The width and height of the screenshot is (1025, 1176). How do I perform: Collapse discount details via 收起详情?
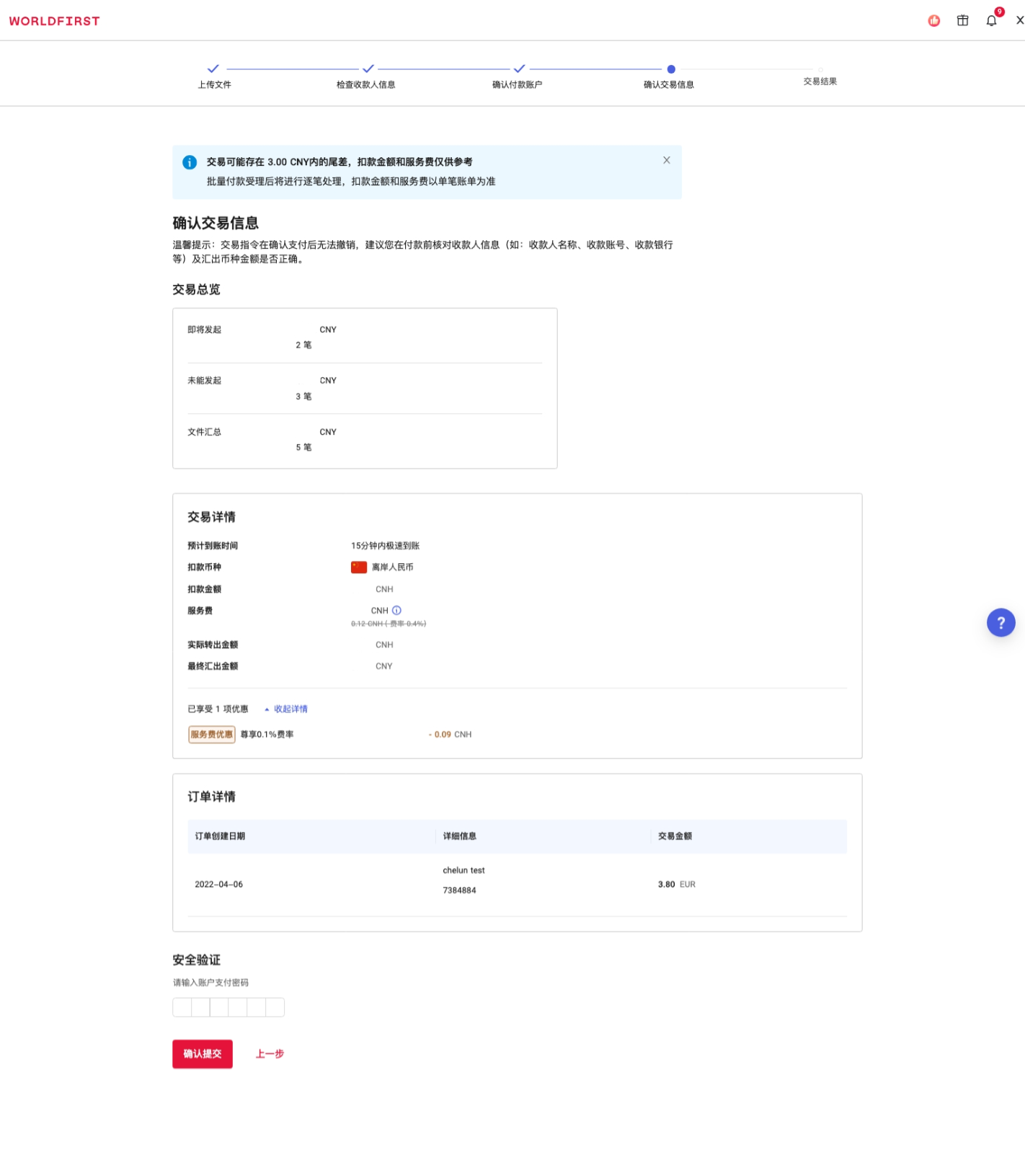[290, 709]
